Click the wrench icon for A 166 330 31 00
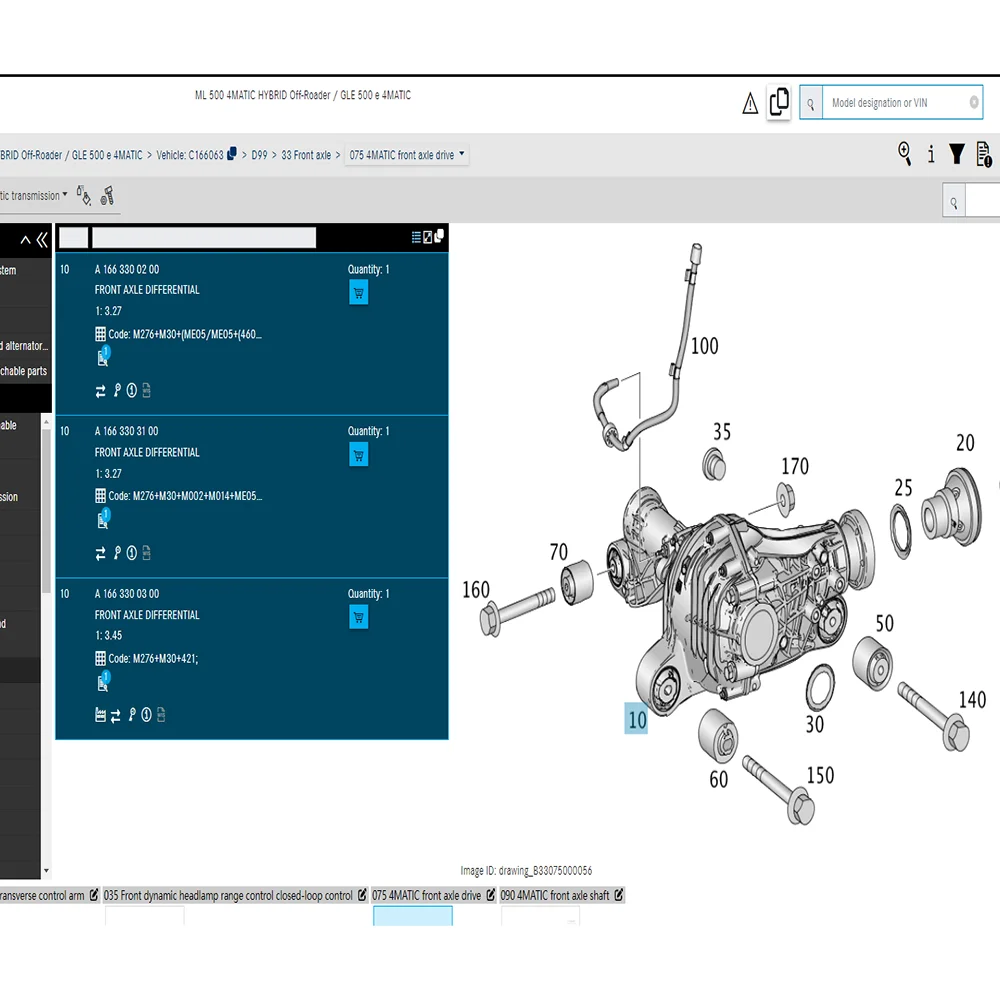 [117, 552]
